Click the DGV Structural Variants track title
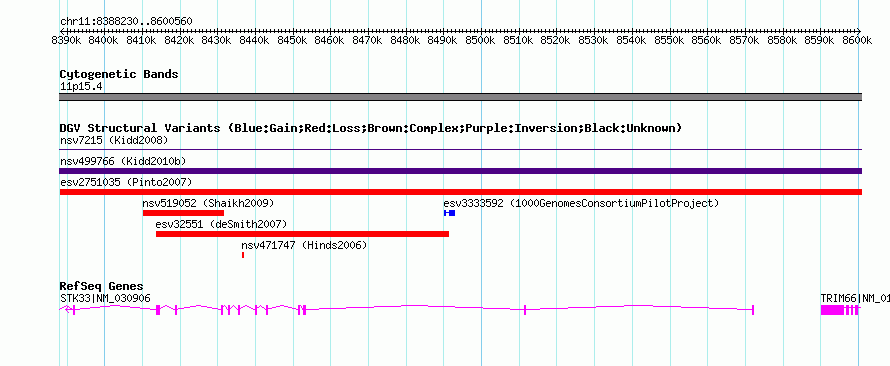The image size is (890, 366). 371,128
